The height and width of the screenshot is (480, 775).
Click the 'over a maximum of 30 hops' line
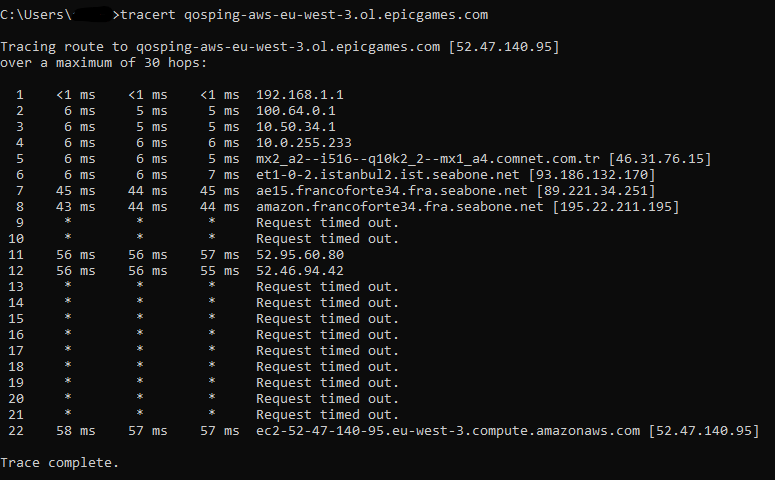coord(103,63)
